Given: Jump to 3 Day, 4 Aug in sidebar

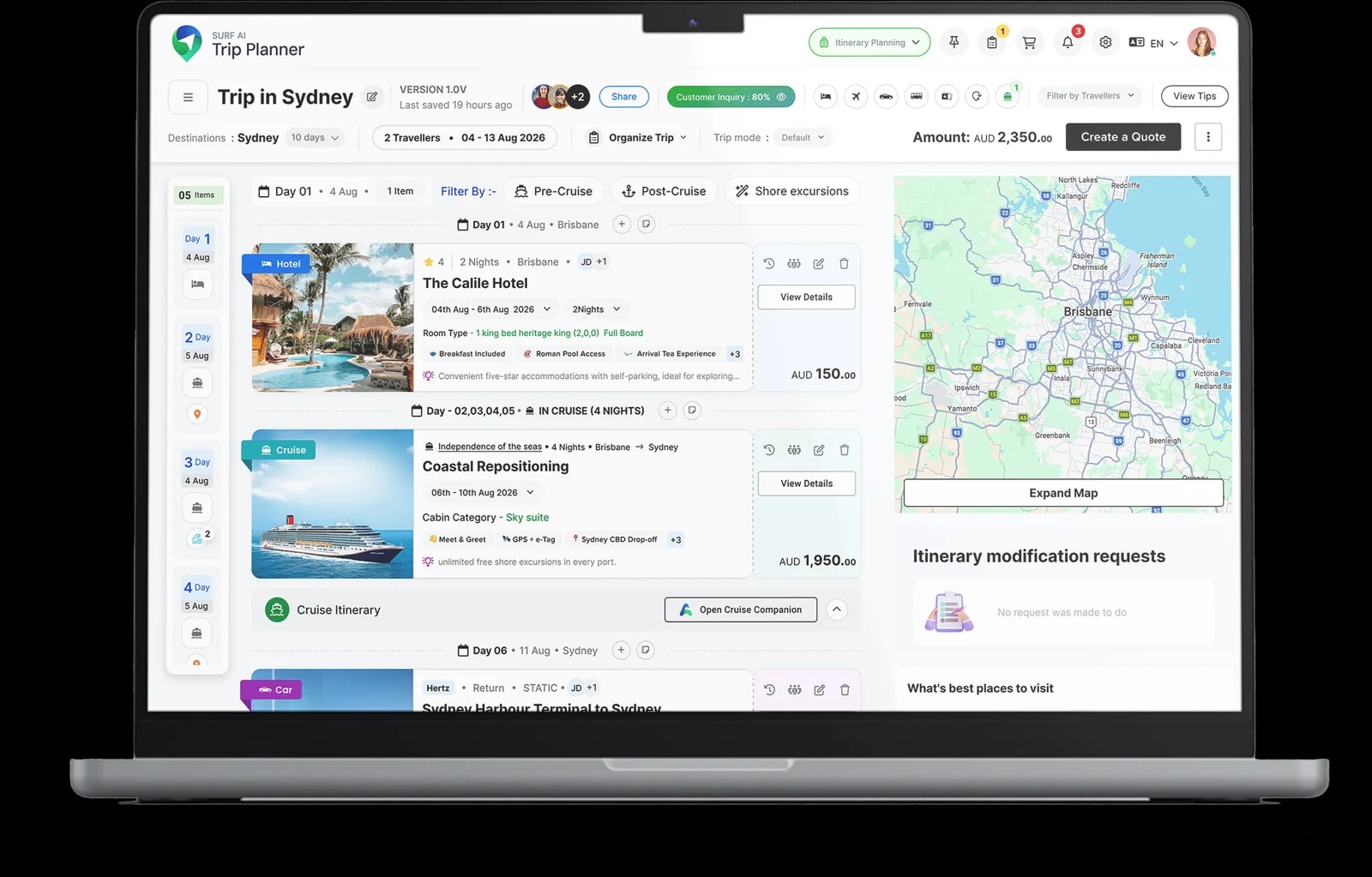Looking at the screenshot, I should (x=197, y=471).
